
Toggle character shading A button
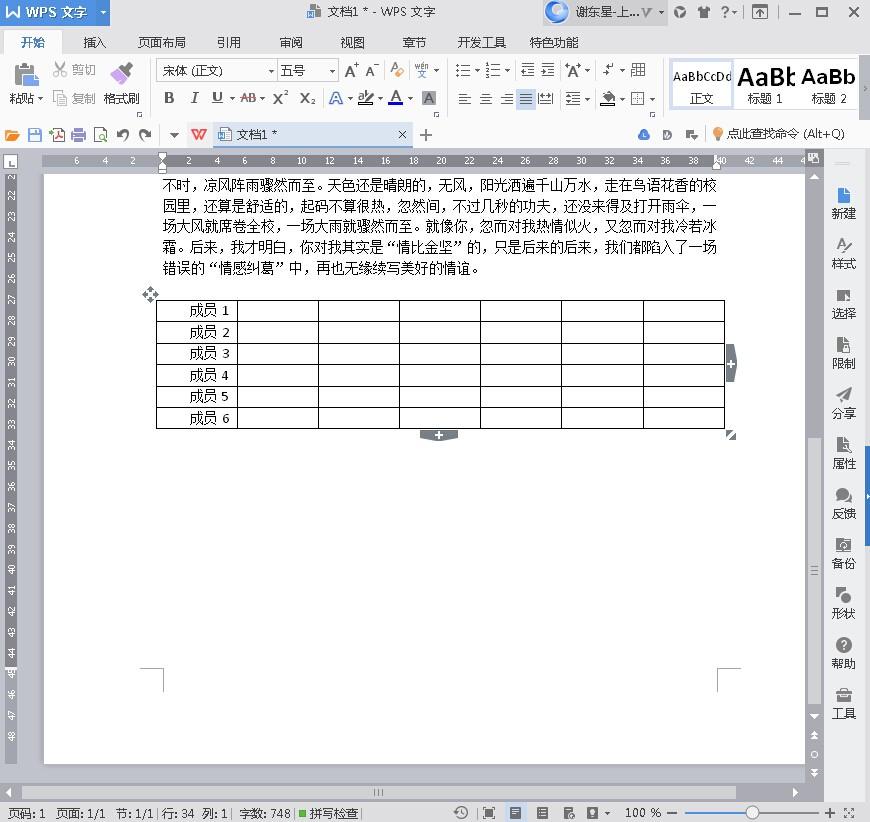coord(428,98)
